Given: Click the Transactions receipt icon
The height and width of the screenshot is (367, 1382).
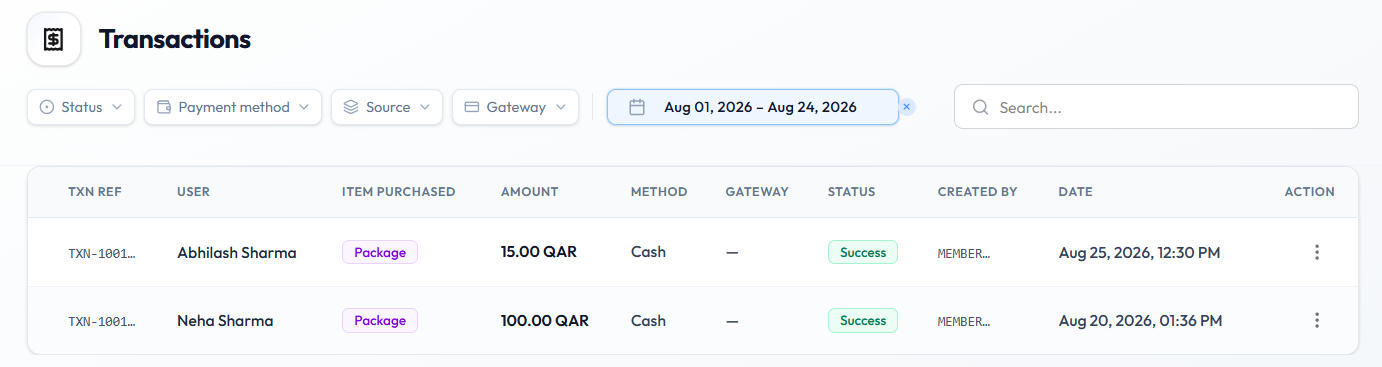Looking at the screenshot, I should point(53,40).
